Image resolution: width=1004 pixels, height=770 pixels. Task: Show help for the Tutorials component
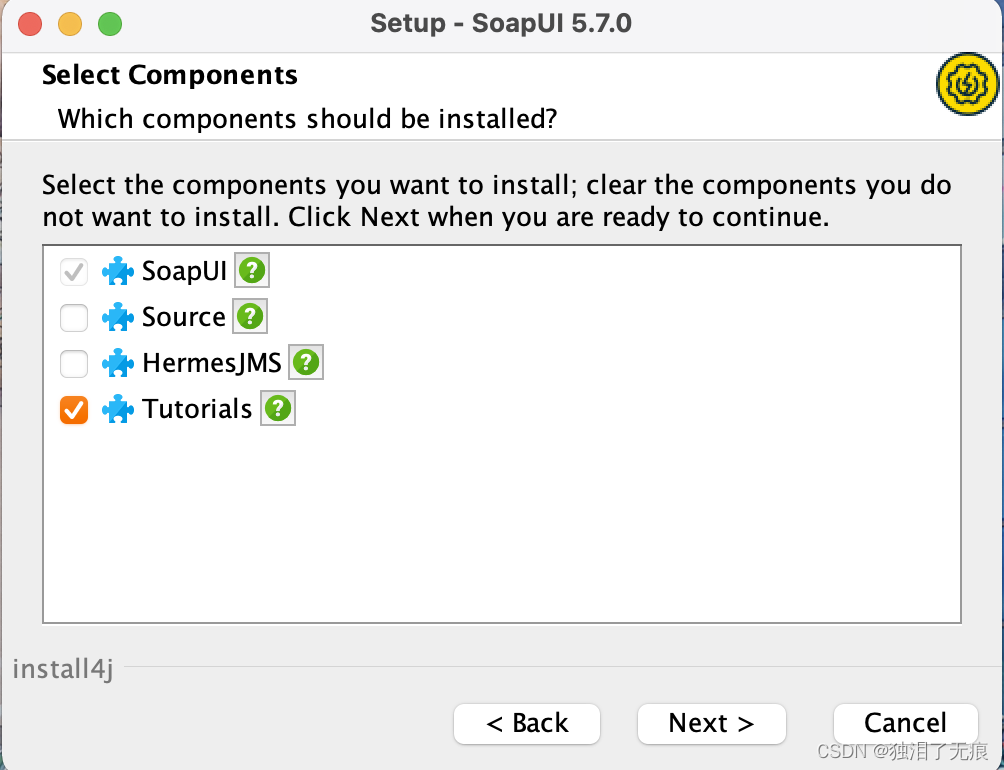tap(278, 409)
